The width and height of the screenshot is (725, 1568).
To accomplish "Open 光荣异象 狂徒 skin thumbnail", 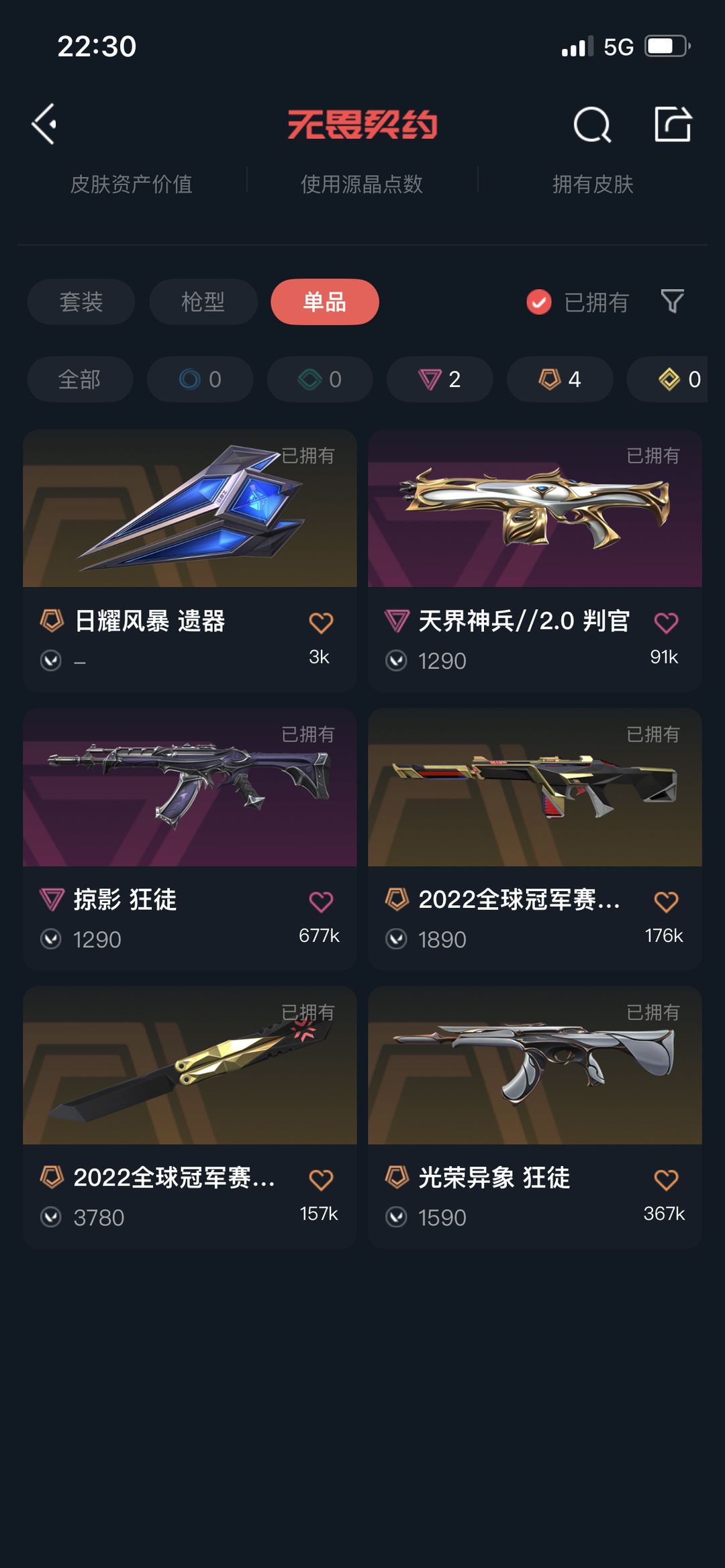I will tap(535, 1065).
